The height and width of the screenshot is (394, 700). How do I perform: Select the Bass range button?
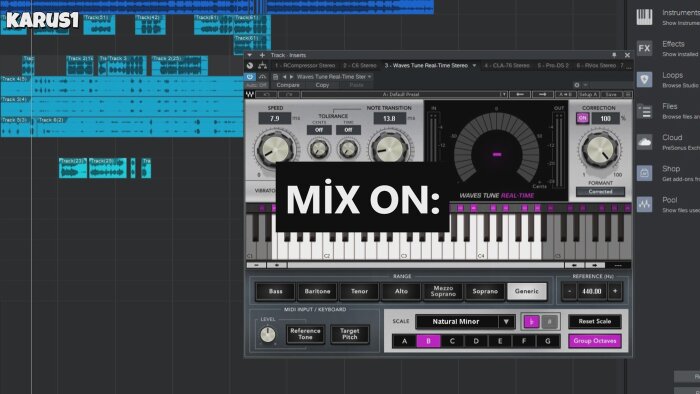[275, 291]
